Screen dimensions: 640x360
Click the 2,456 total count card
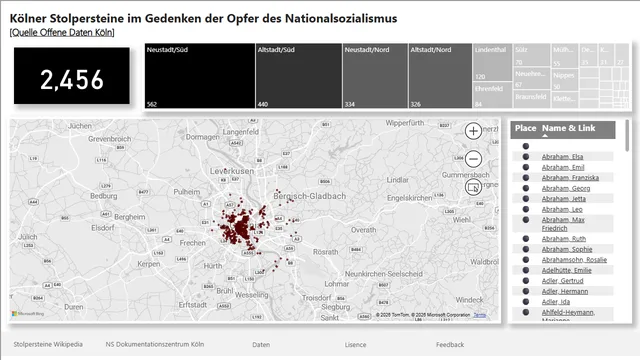[72, 76]
